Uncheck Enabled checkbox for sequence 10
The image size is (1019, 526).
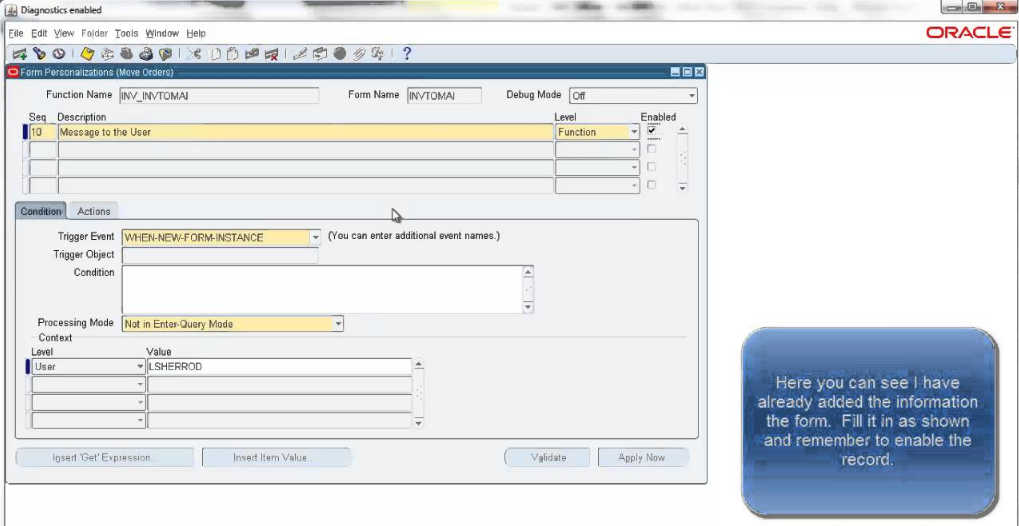652,131
